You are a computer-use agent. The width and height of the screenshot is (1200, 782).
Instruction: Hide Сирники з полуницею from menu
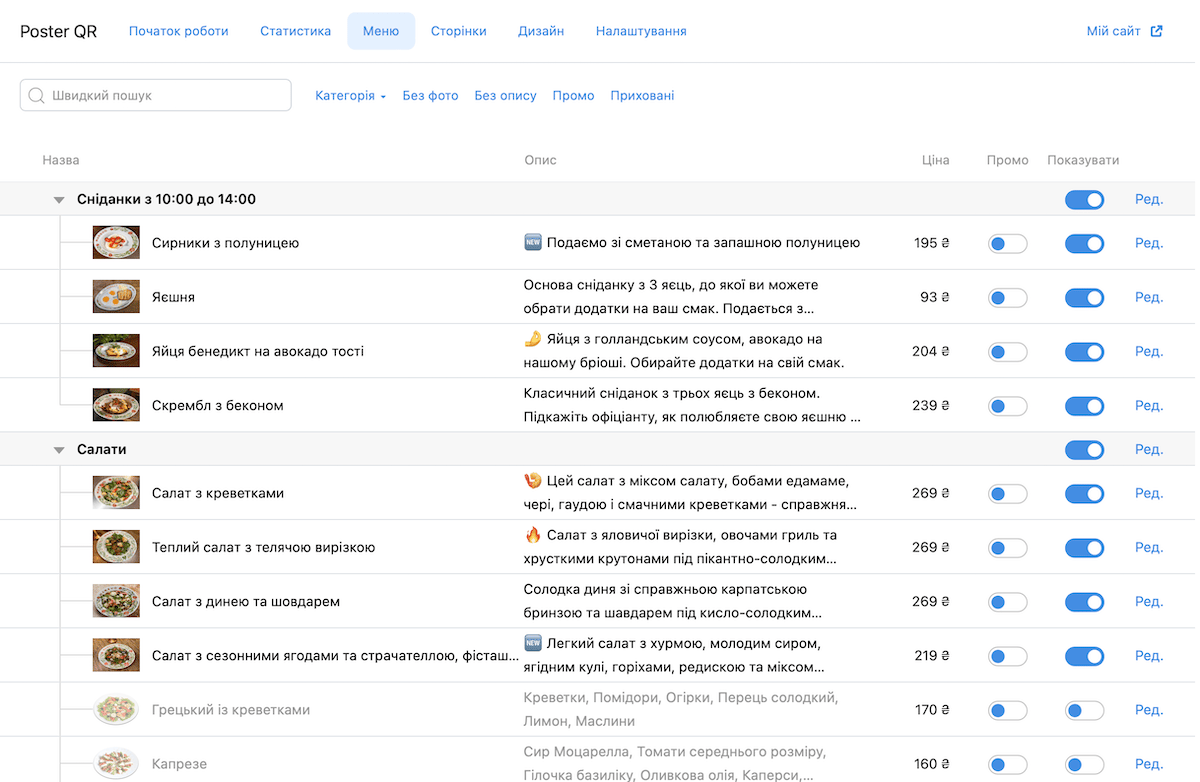1085,244
